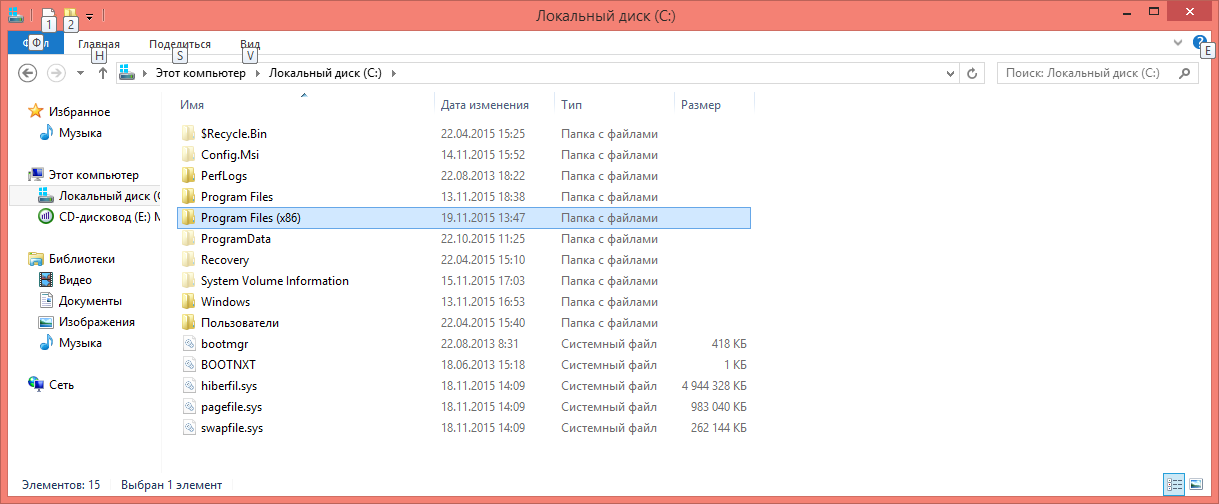
Task: Expand the ribbon with the chevron arrow
Action: tap(1178, 43)
